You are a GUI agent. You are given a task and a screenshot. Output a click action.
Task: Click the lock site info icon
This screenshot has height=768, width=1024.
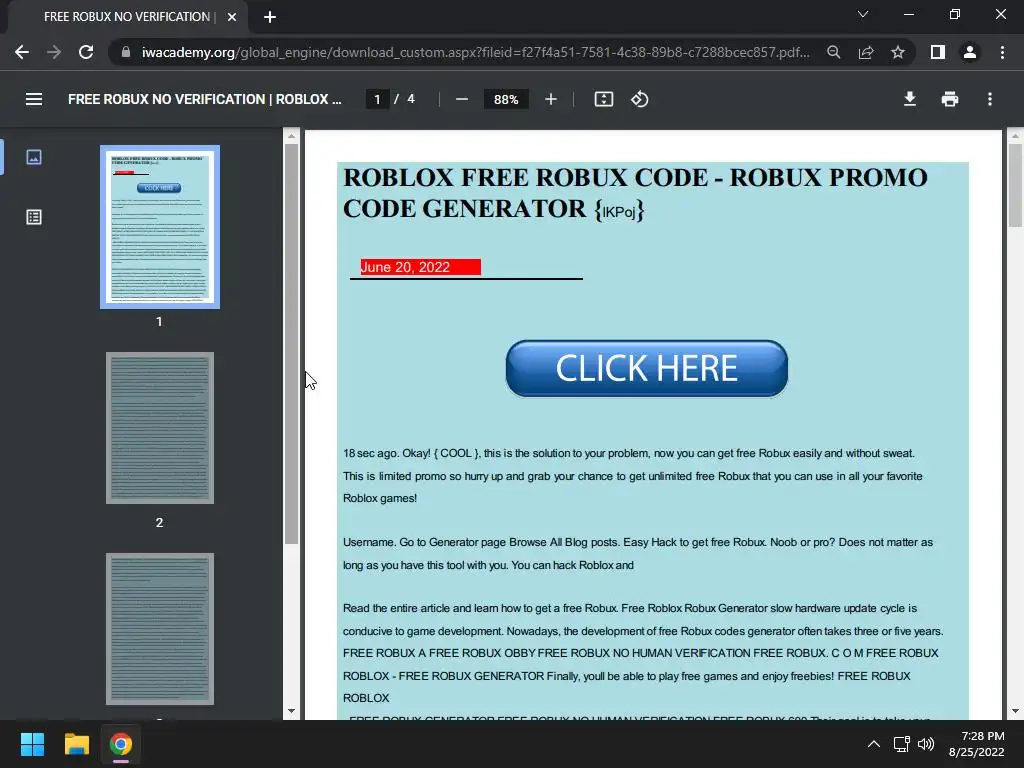pos(126,52)
